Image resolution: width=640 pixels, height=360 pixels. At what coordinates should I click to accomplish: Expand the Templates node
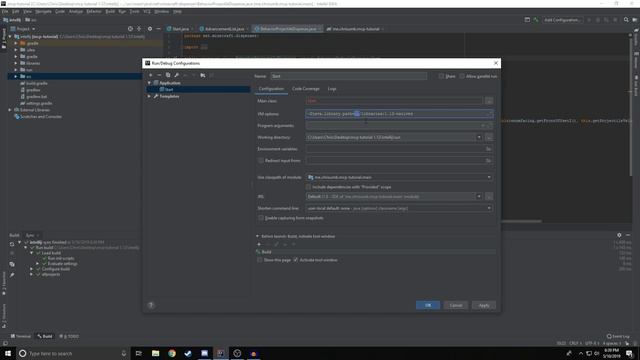tap(149, 96)
